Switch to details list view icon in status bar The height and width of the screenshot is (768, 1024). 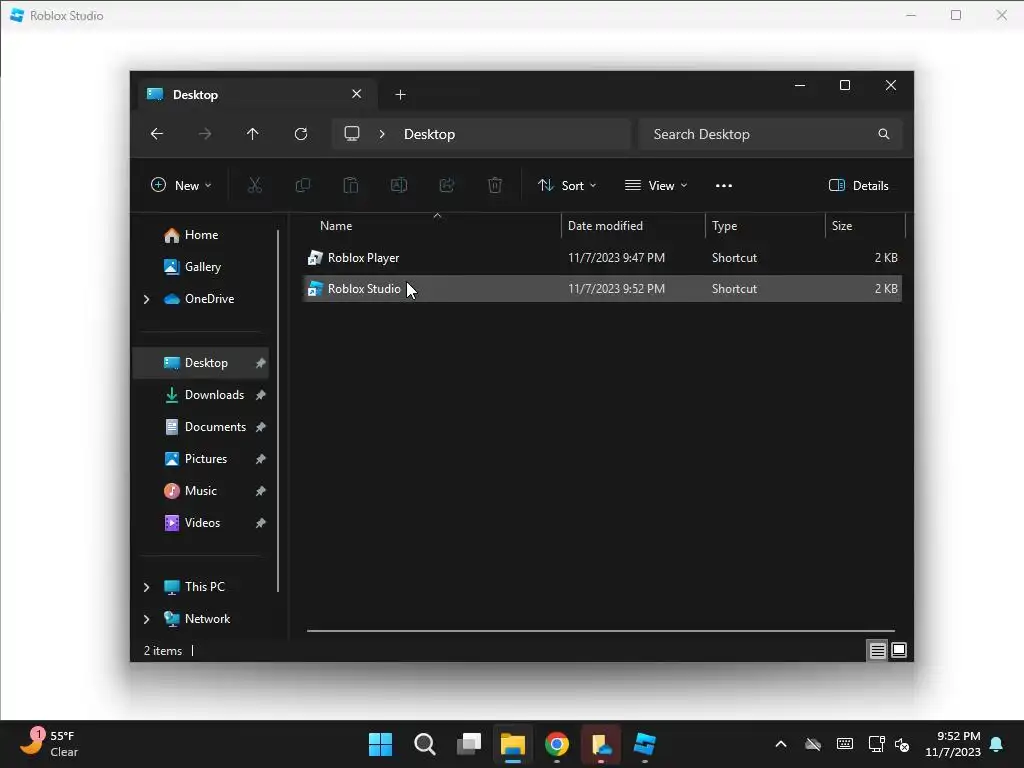[877, 650]
